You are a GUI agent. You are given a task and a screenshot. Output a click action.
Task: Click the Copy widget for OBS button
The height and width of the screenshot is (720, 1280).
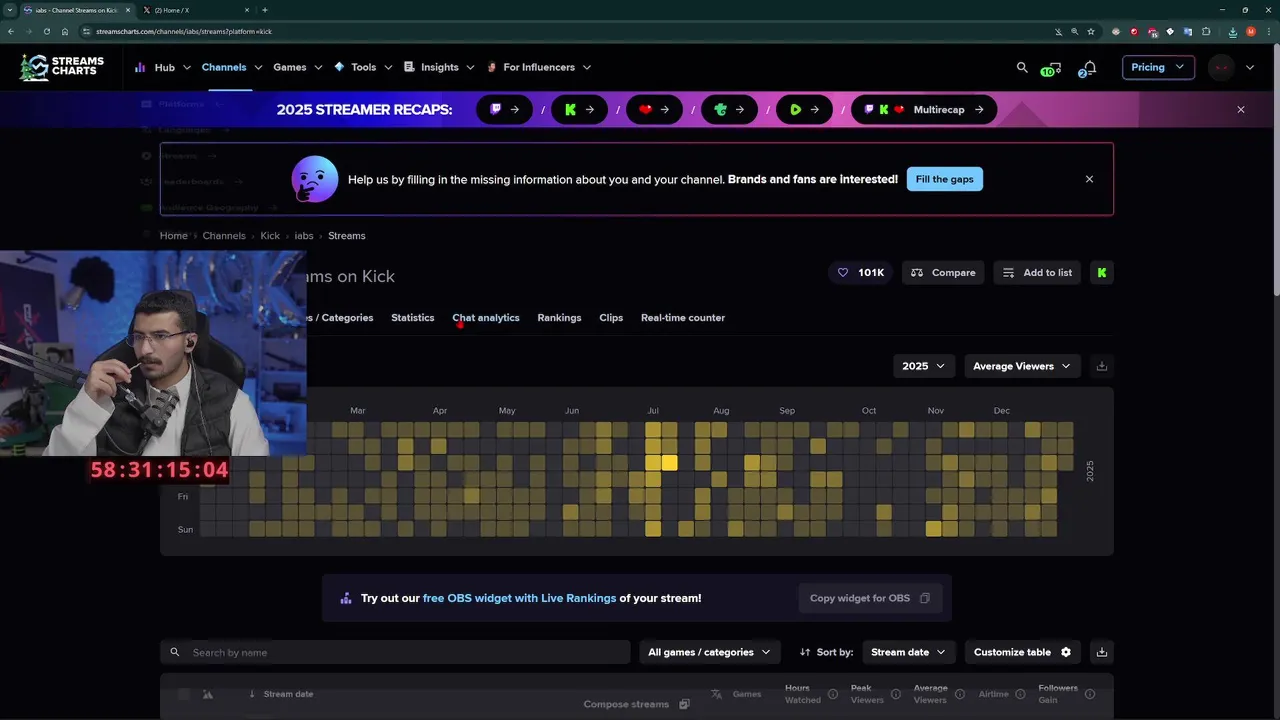click(x=870, y=598)
